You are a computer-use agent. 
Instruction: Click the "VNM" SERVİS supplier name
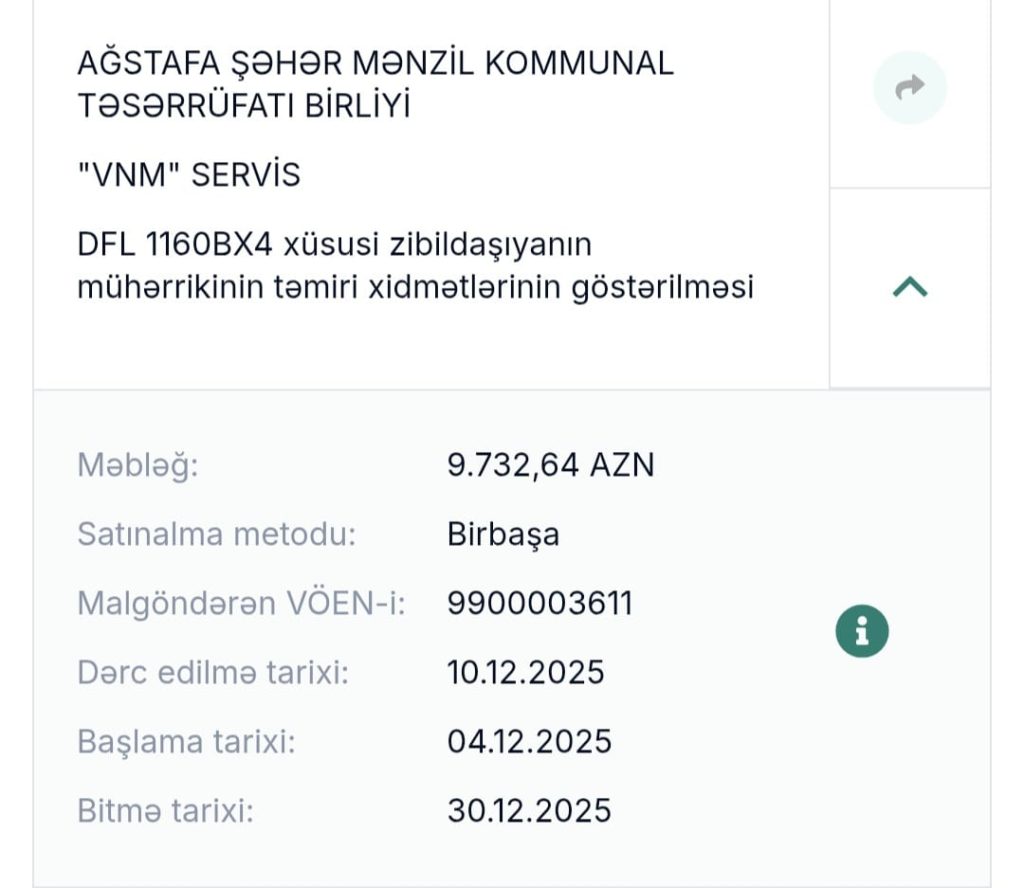point(189,175)
